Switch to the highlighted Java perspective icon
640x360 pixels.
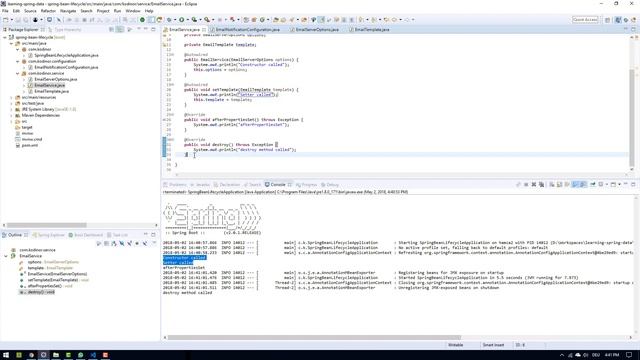[x=618, y=20]
